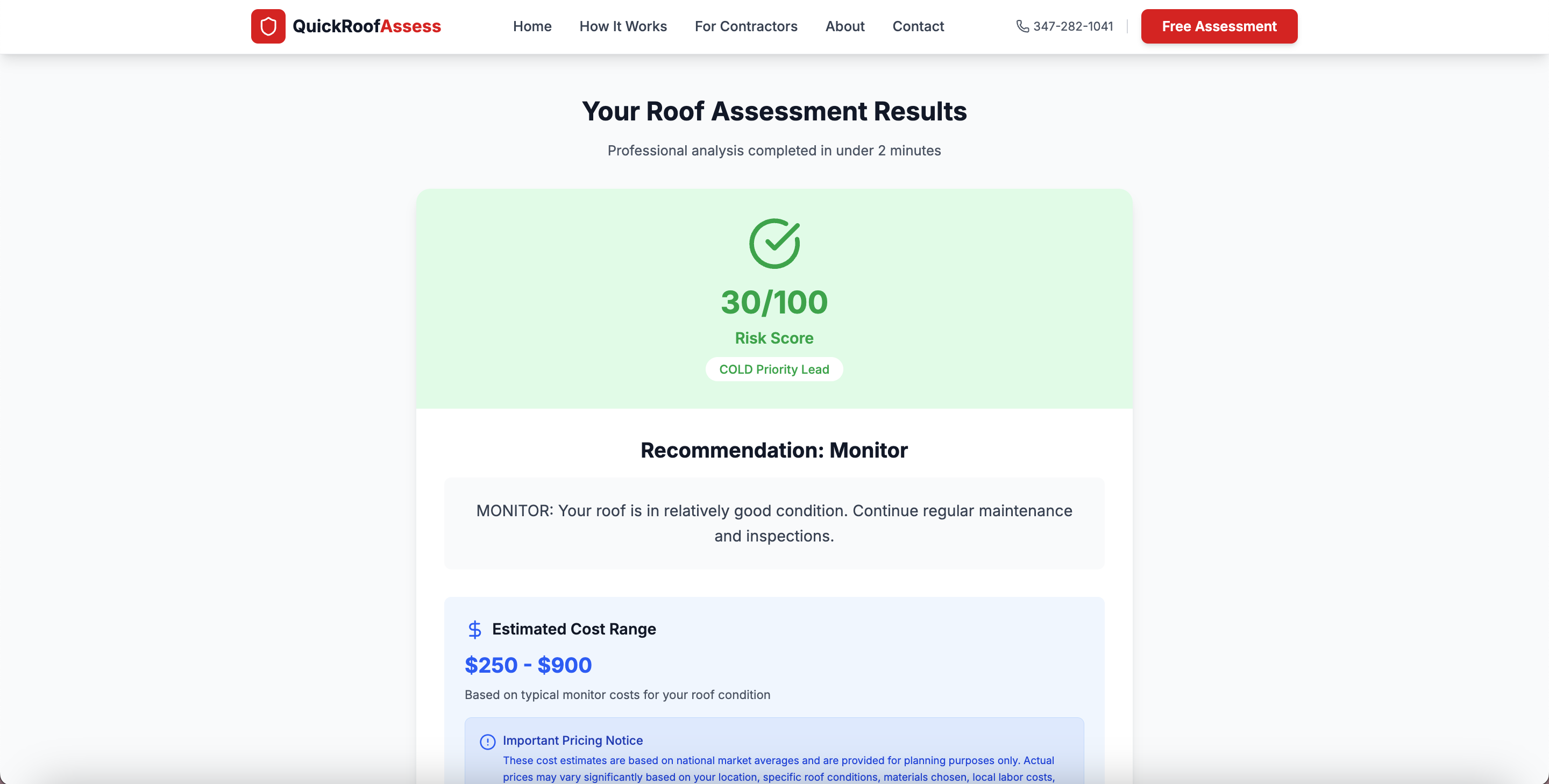
Task: Click the green checkmark circle icon
Action: click(774, 243)
